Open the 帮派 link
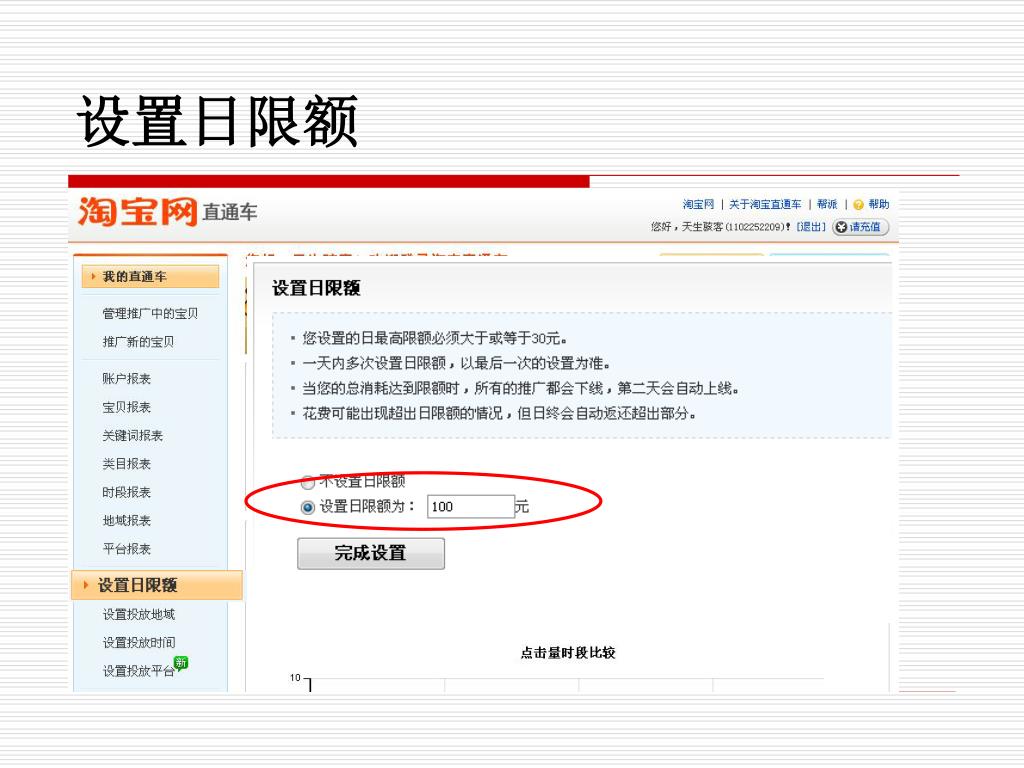This screenshot has height=768, width=1024. click(x=827, y=204)
